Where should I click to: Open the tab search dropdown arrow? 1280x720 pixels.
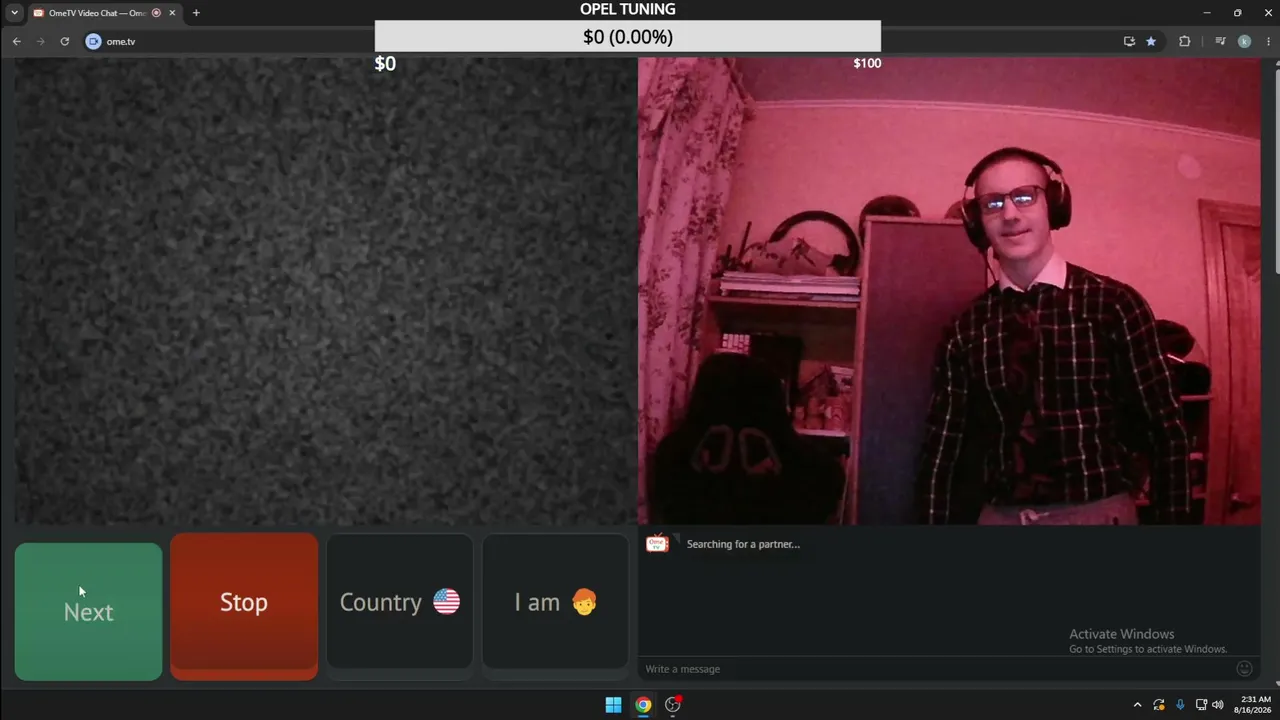[14, 13]
